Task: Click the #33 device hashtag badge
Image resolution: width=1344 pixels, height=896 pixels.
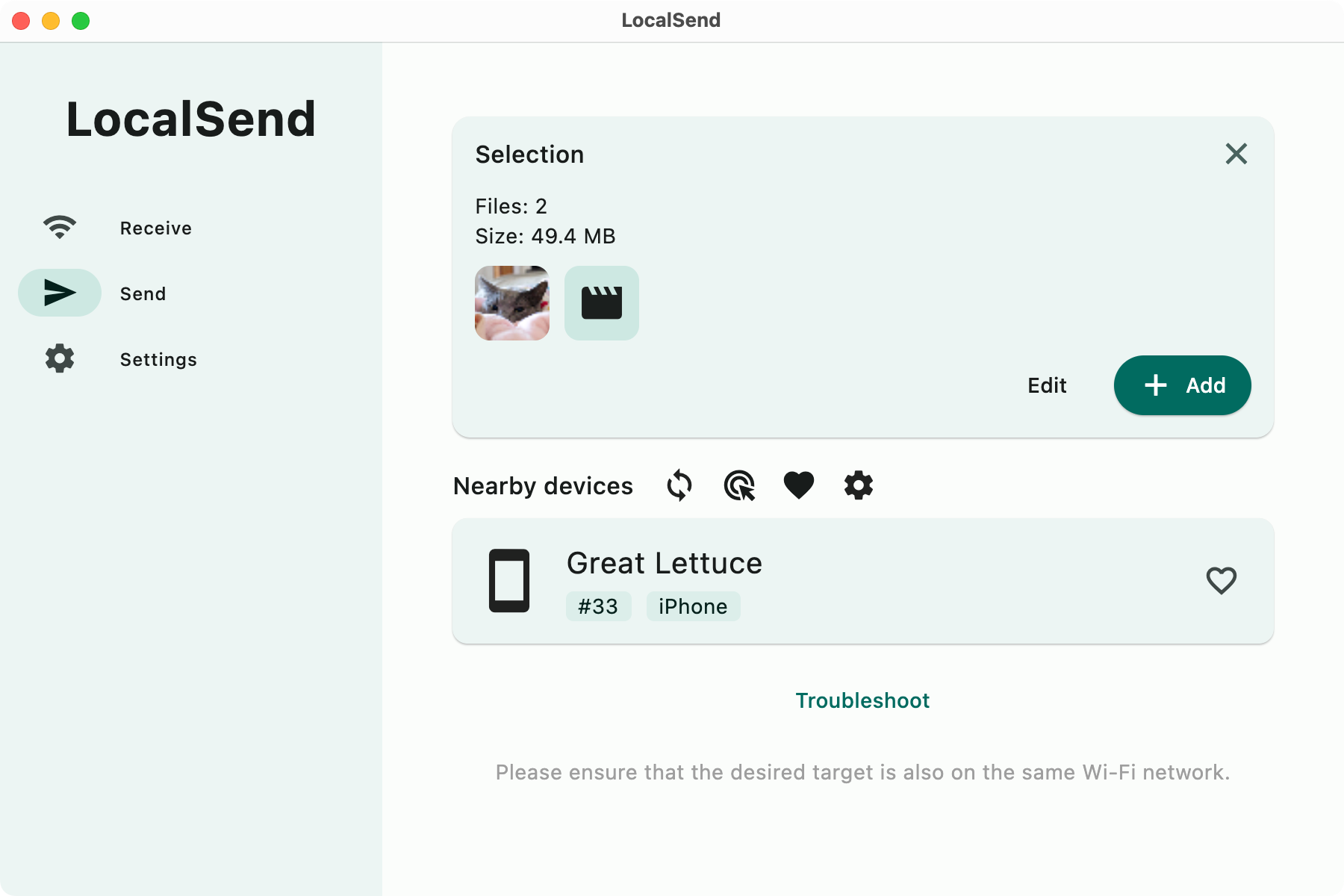Action: 599,606
